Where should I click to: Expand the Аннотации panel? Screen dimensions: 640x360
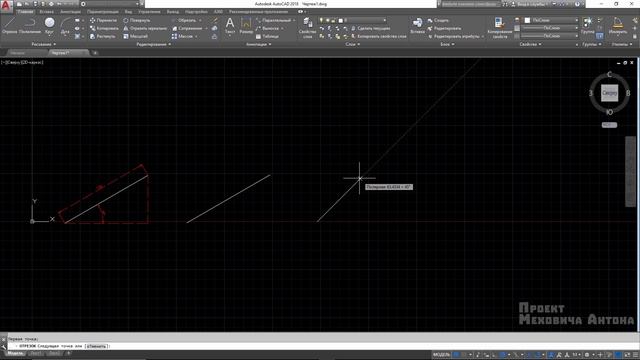[x=258, y=44]
